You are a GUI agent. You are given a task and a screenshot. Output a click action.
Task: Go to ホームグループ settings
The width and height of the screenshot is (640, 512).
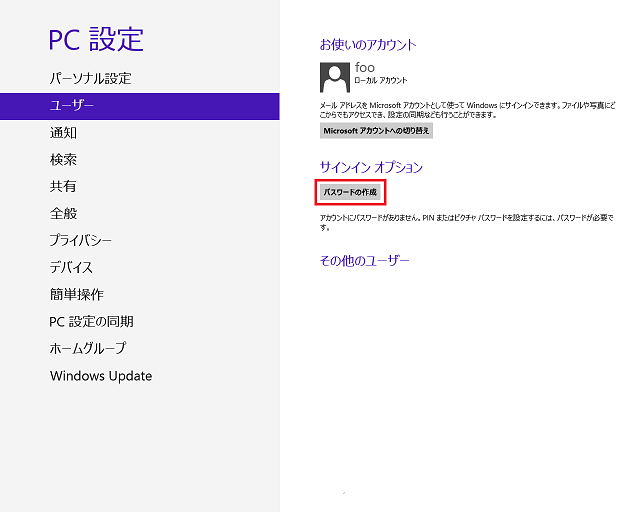pyautogui.click(x=88, y=348)
